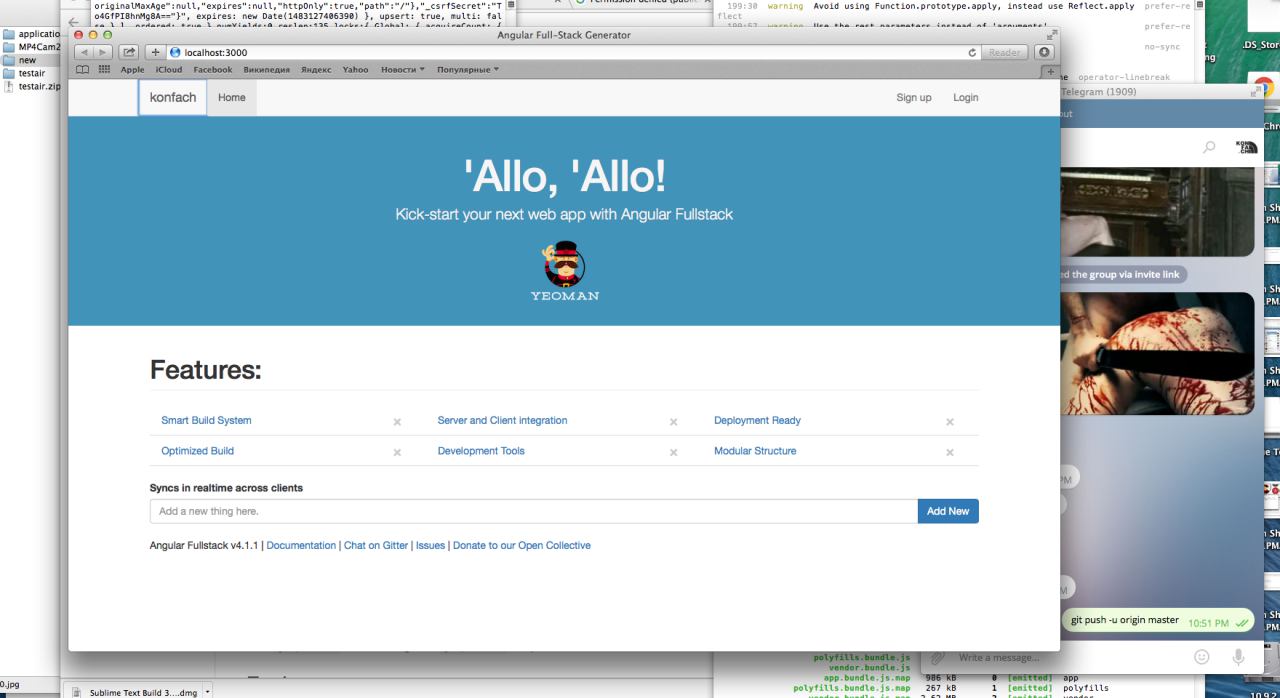1280x698 pixels.
Task: Open the Optimized Build link
Action: pyautogui.click(x=197, y=451)
